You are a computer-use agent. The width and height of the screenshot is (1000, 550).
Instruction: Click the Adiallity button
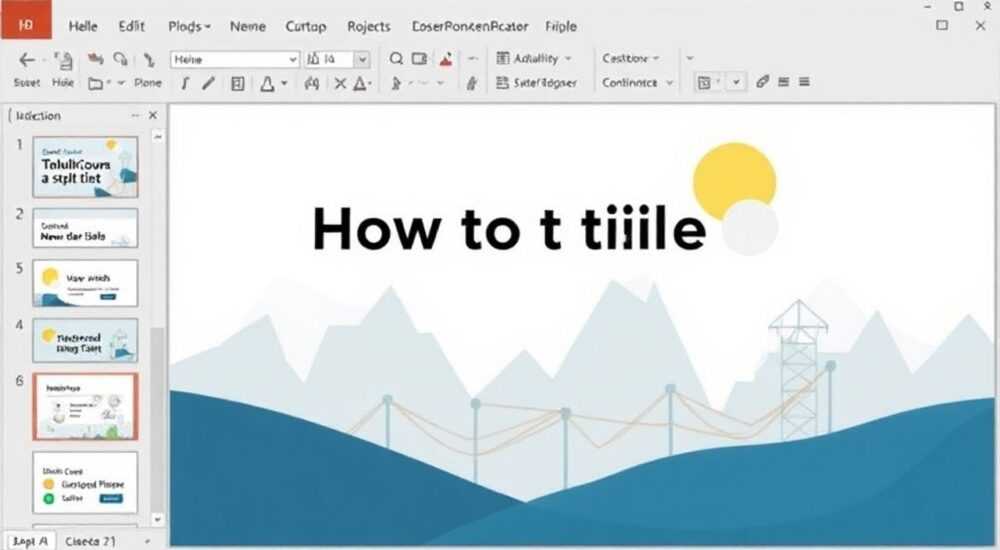[x=534, y=58]
